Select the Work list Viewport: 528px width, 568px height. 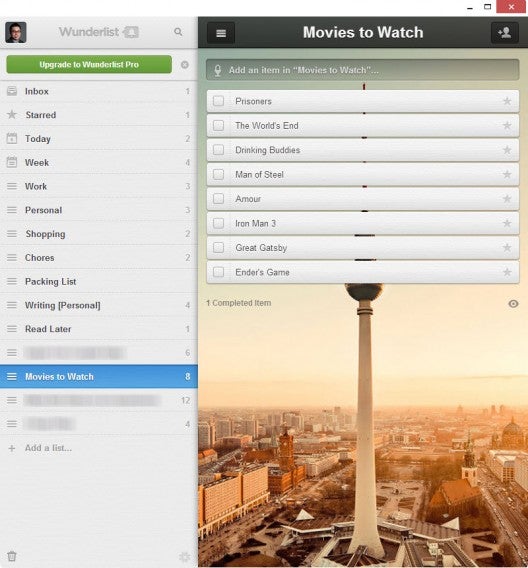pos(99,186)
